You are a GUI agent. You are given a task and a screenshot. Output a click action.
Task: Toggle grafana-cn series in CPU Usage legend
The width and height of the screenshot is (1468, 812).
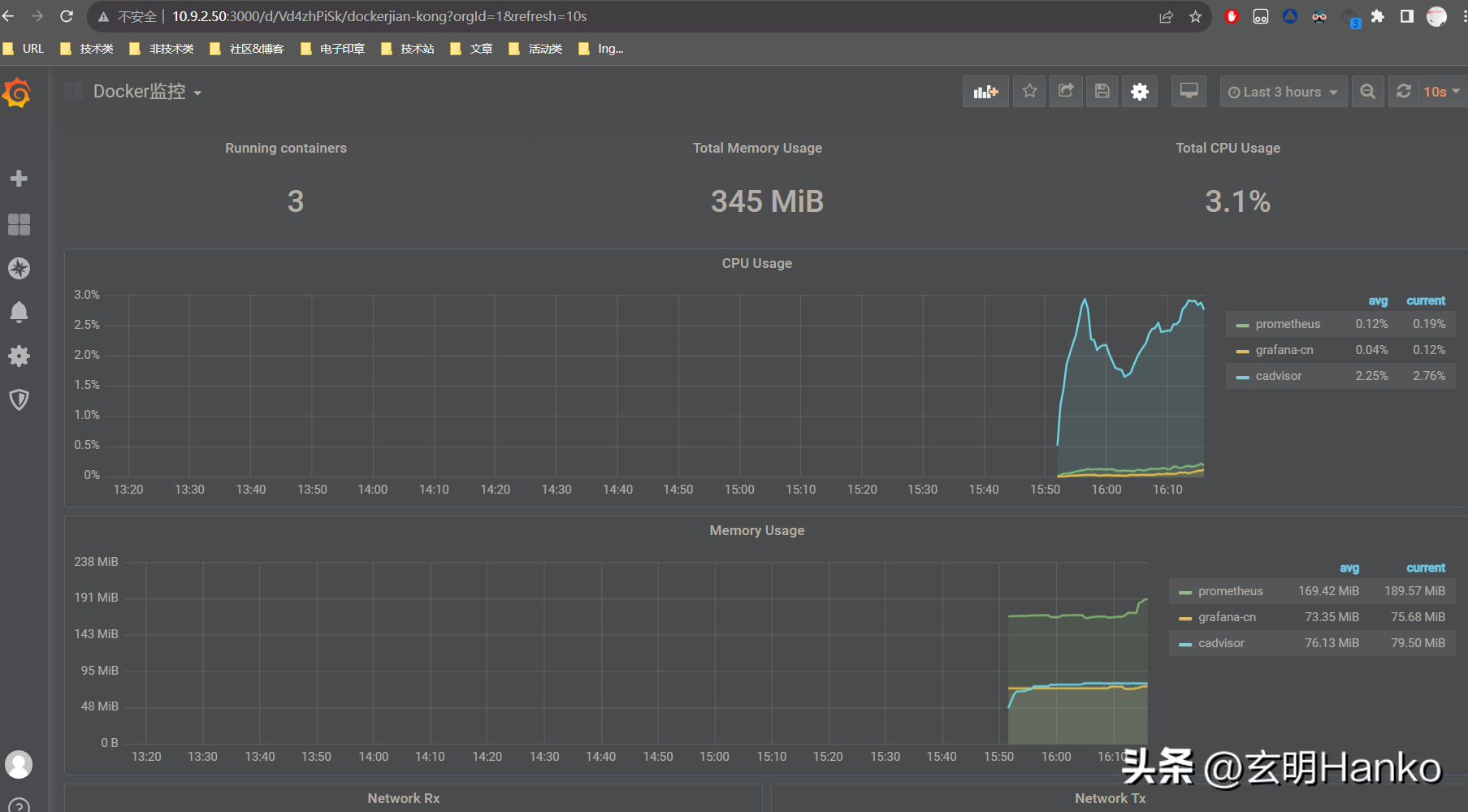click(1284, 350)
